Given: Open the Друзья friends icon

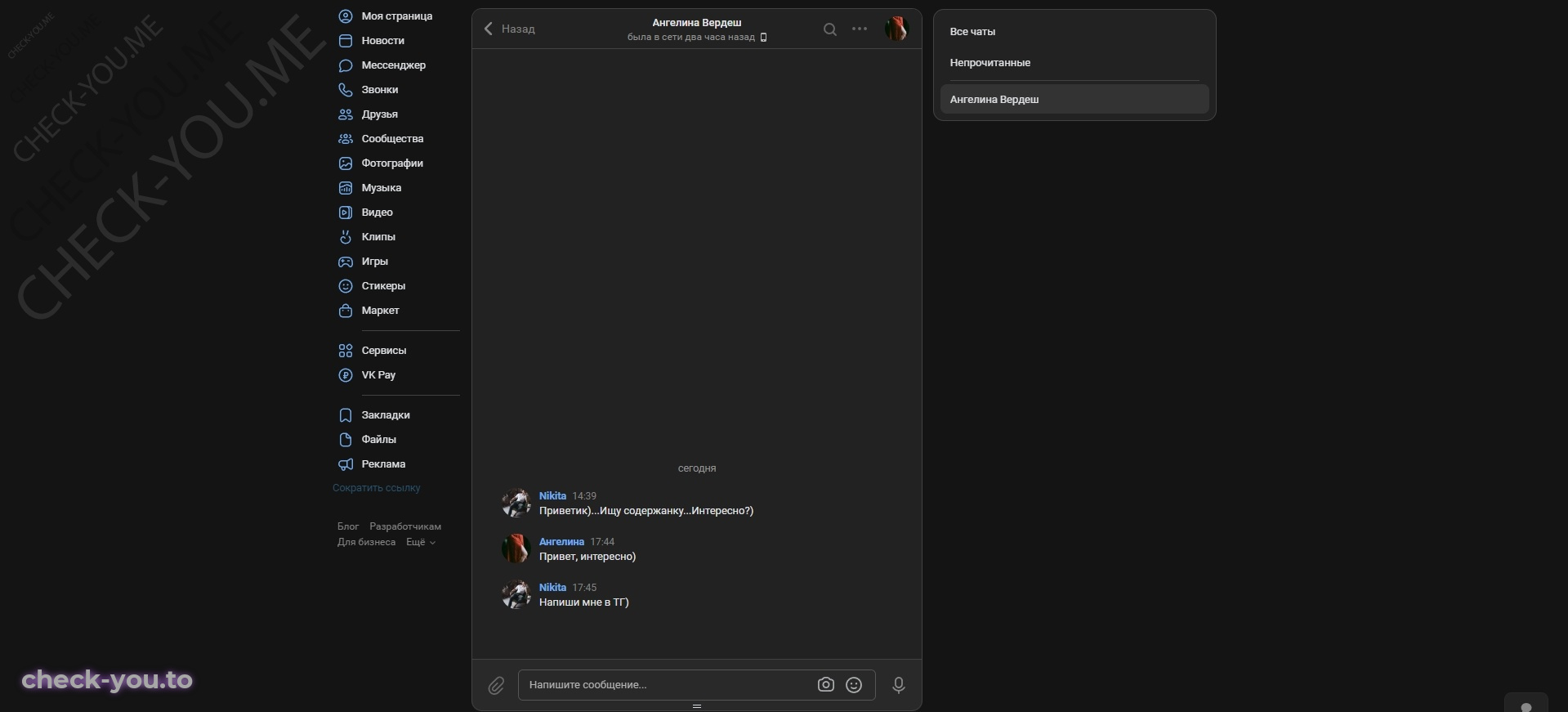Looking at the screenshot, I should (x=346, y=114).
